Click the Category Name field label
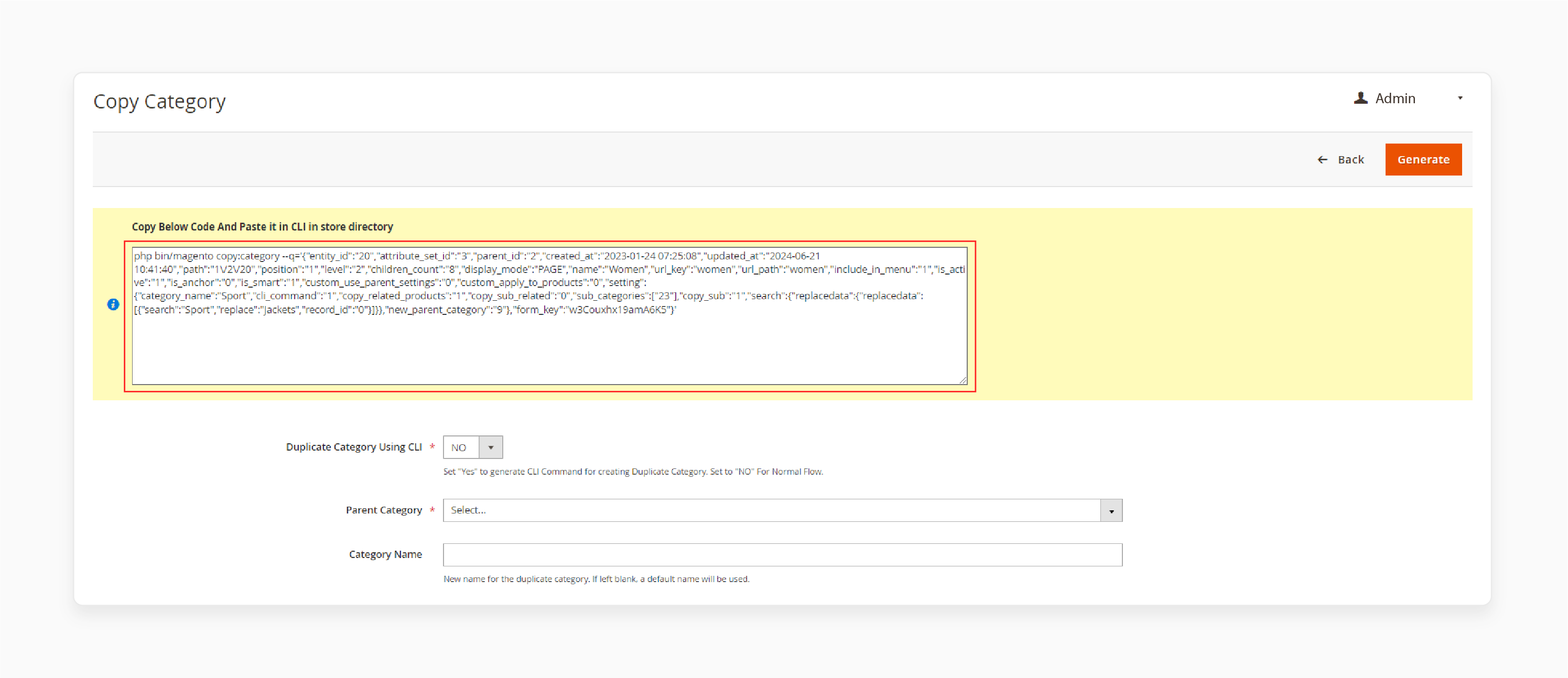 click(385, 554)
